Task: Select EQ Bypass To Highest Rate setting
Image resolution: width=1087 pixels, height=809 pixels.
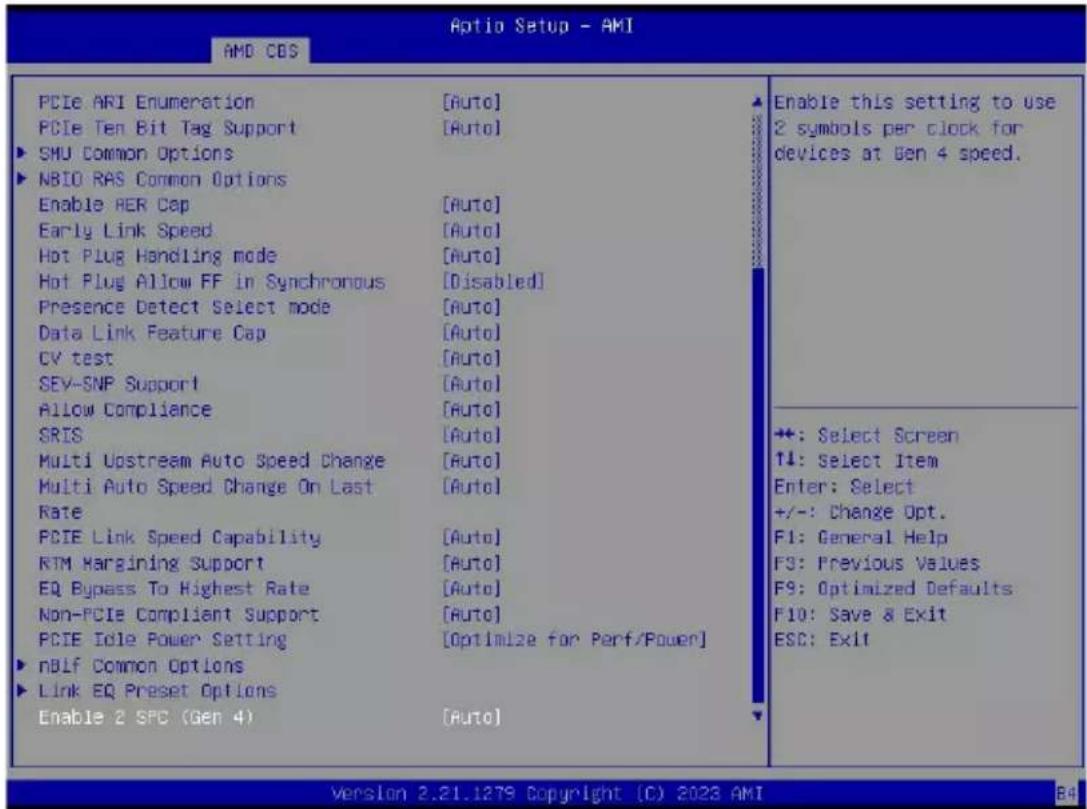Action: tap(173, 589)
